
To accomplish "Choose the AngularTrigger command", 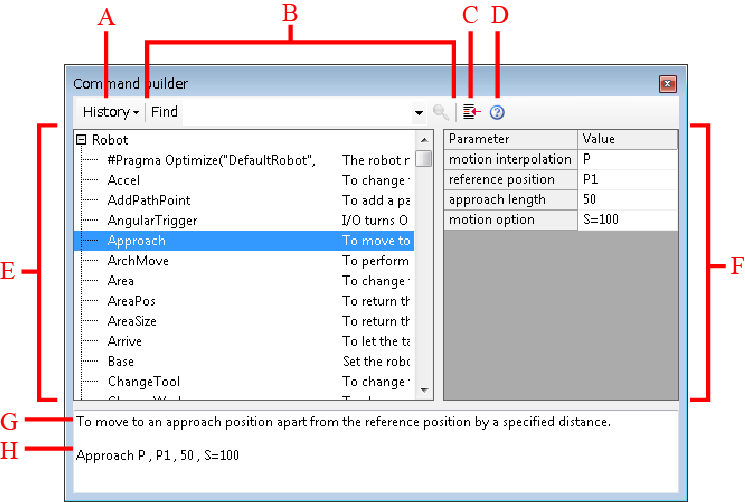I will pos(152,221).
